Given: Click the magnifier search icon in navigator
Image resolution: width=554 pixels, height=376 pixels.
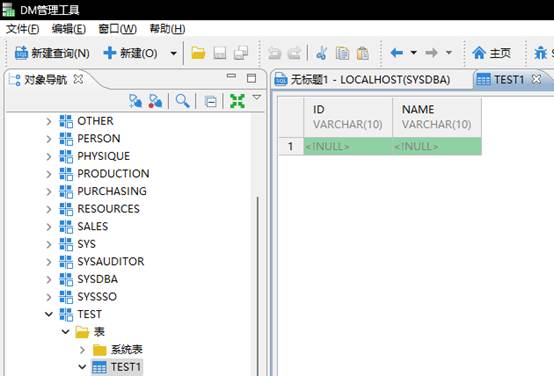Looking at the screenshot, I should (182, 101).
